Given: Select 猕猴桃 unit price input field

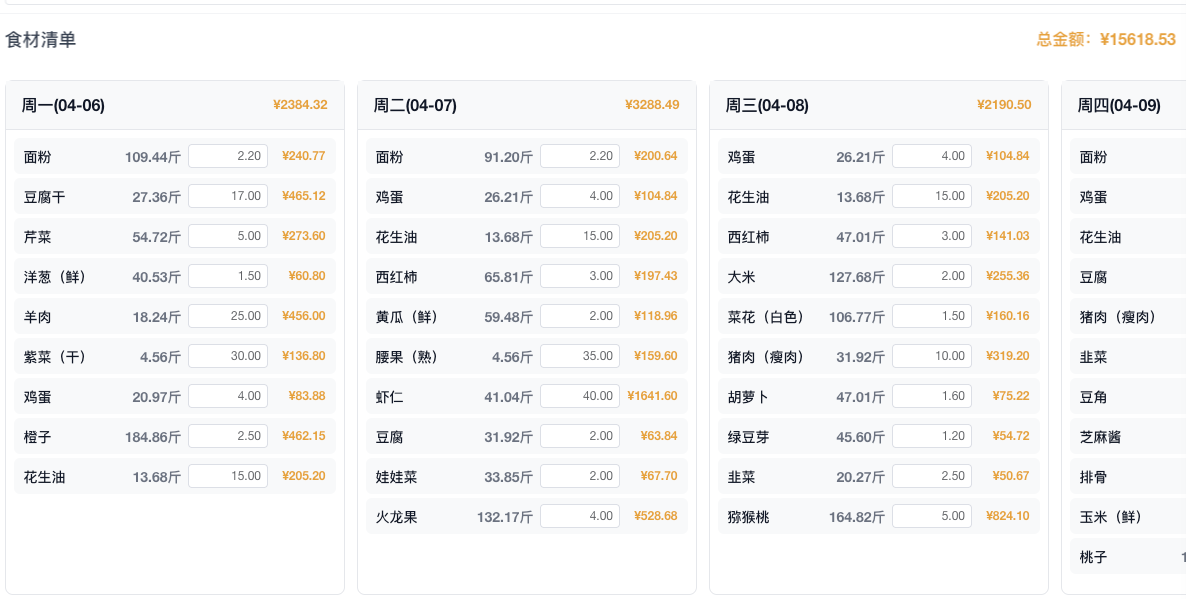Looking at the screenshot, I should click(931, 516).
